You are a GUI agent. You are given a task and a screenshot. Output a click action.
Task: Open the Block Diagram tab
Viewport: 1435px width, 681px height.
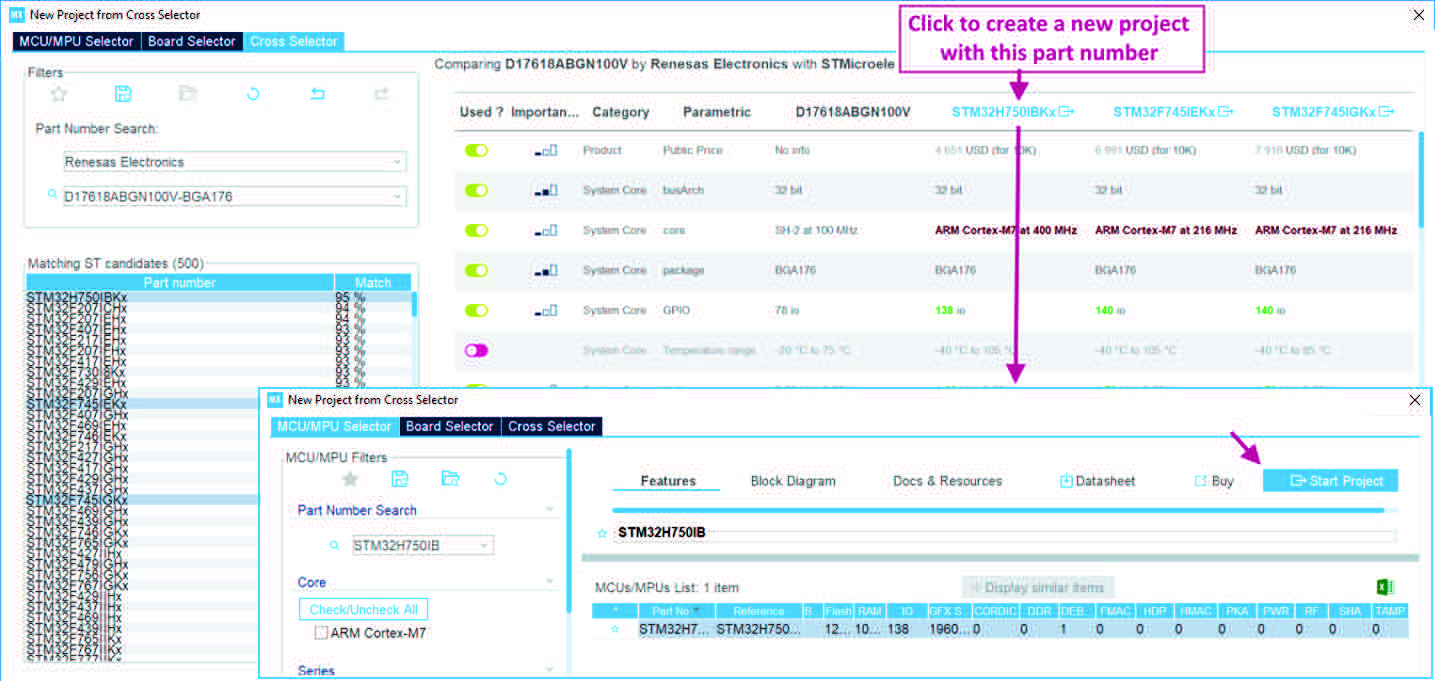[793, 481]
